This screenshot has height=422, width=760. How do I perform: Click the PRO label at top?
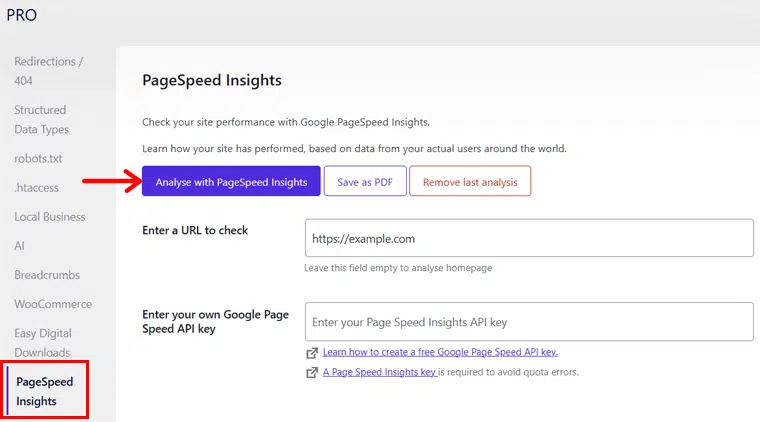pyautogui.click(x=21, y=15)
